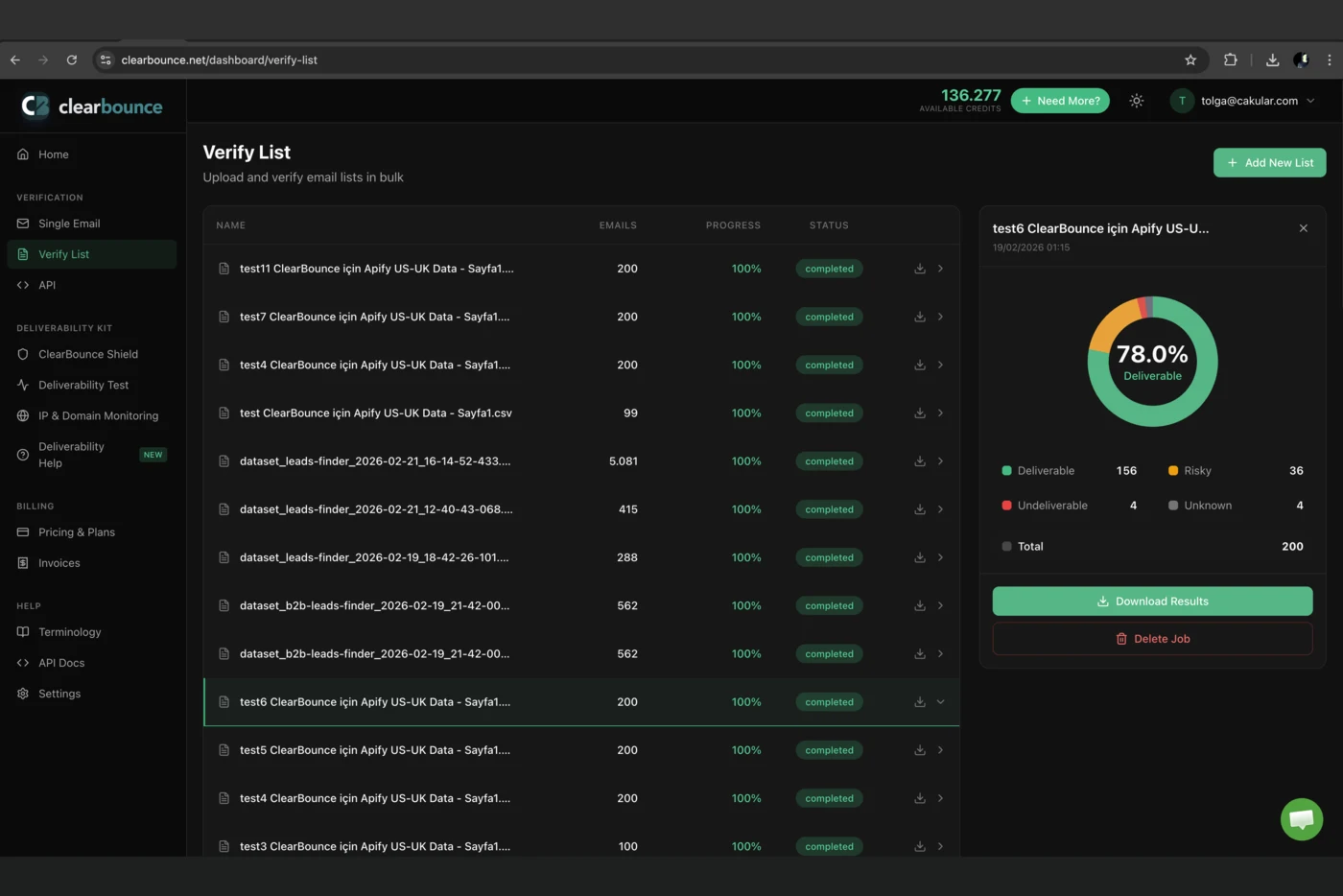Toggle the light/dark theme sun icon
This screenshot has width=1343, height=896.
point(1137,101)
